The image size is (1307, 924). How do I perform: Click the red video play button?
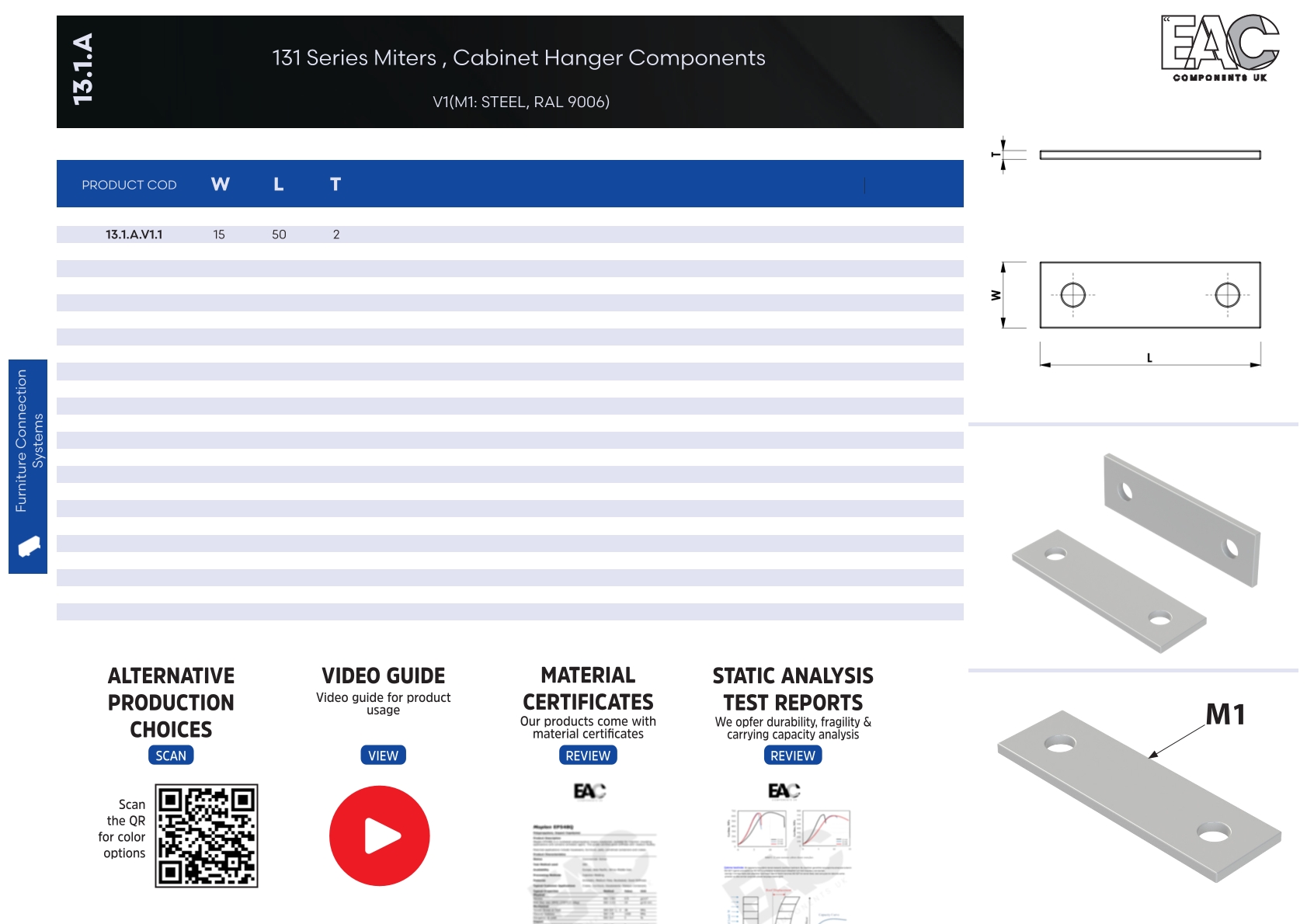379,835
